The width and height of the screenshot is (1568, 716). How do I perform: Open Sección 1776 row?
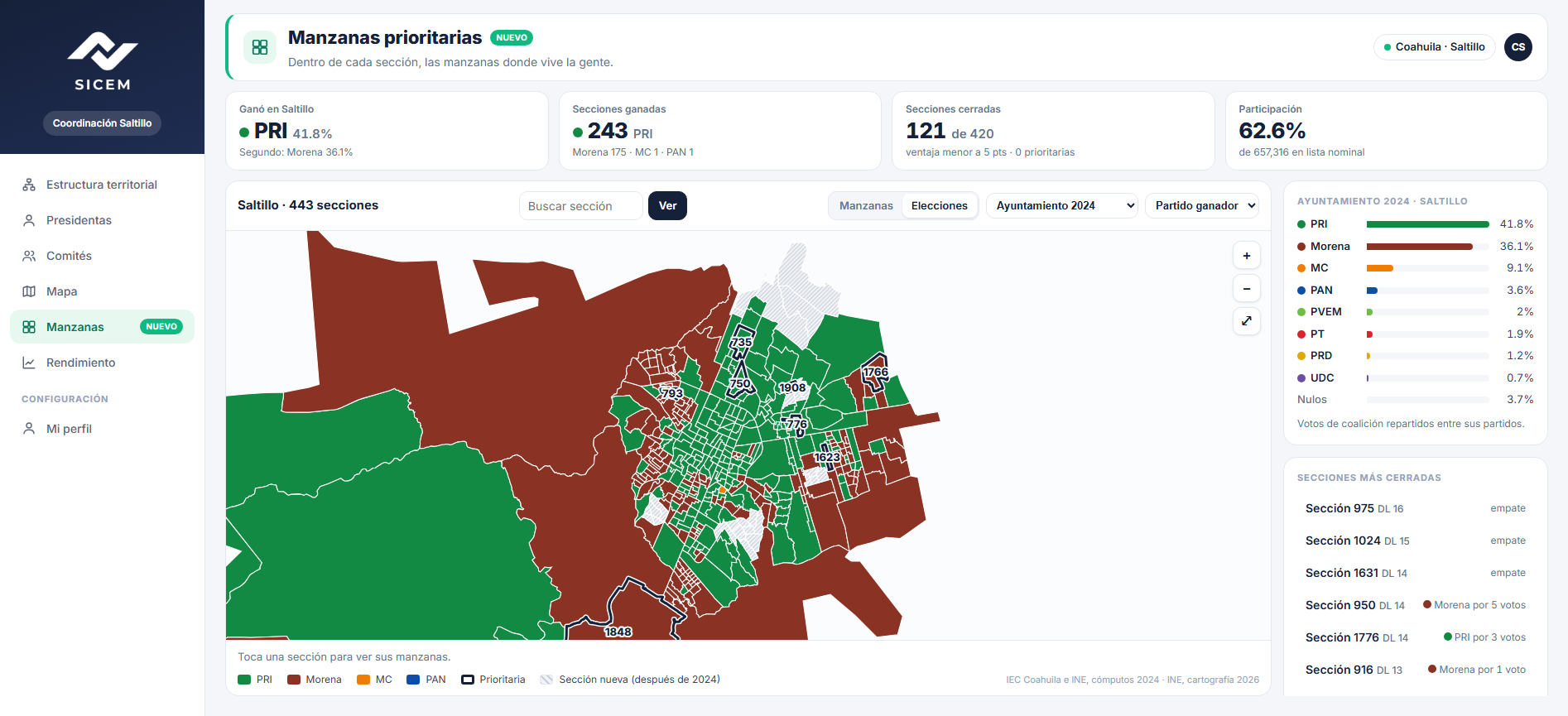pos(1415,637)
